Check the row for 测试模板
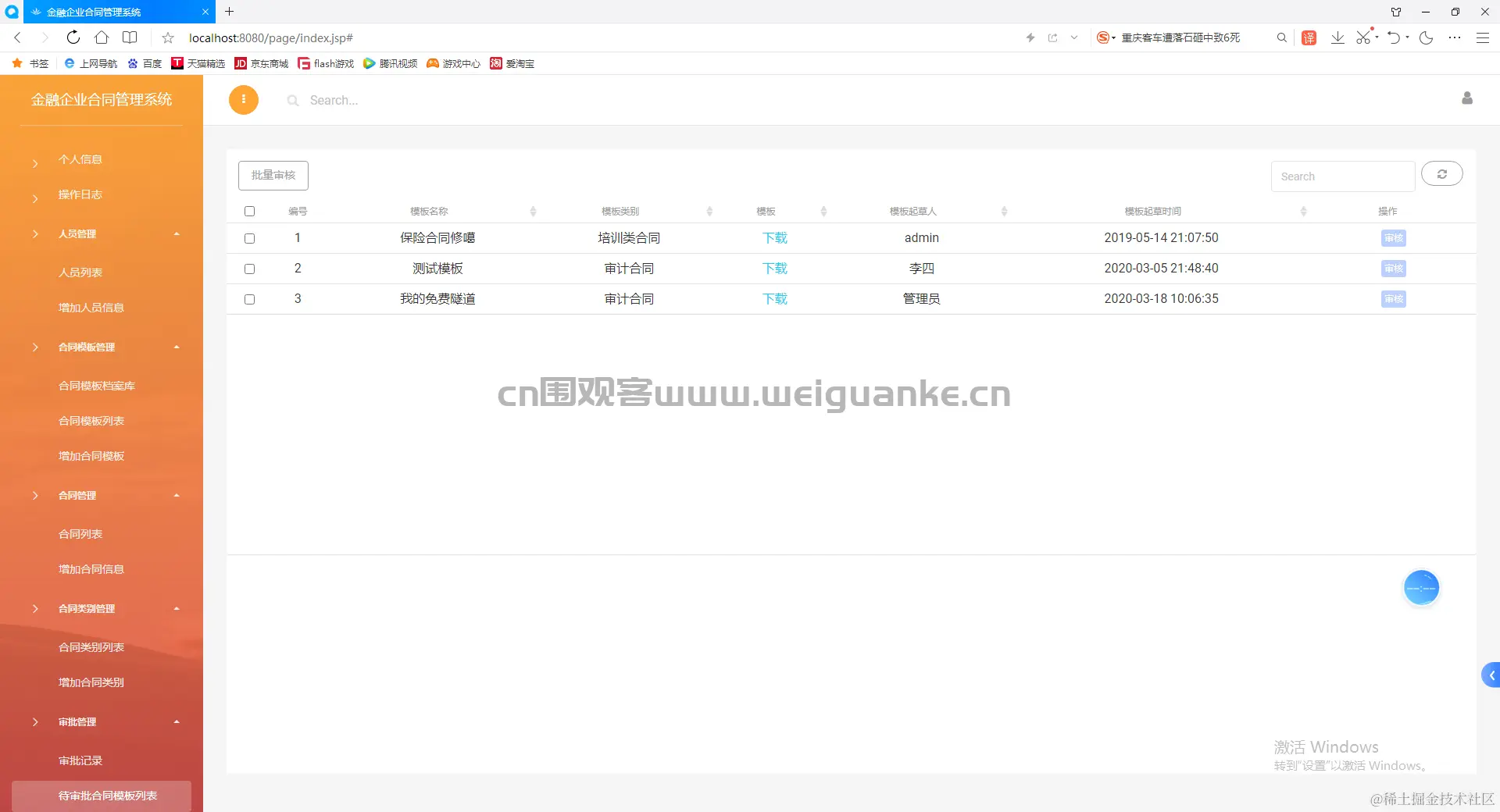The image size is (1500, 812). (249, 269)
